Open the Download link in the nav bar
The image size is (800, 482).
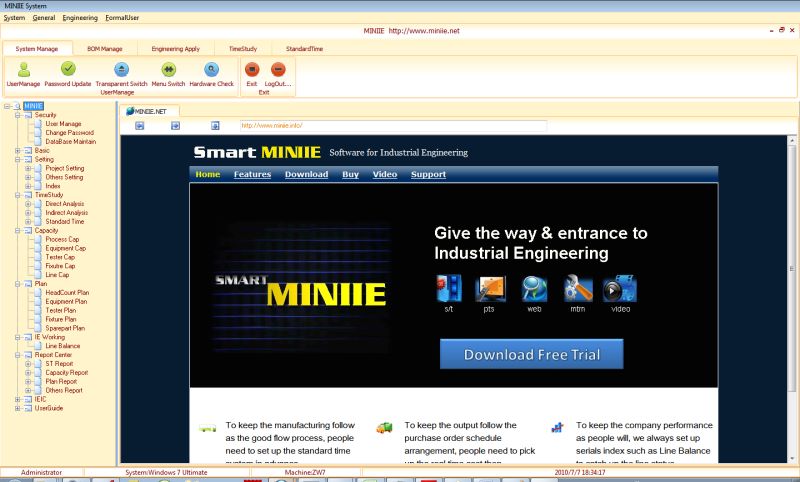(307, 174)
